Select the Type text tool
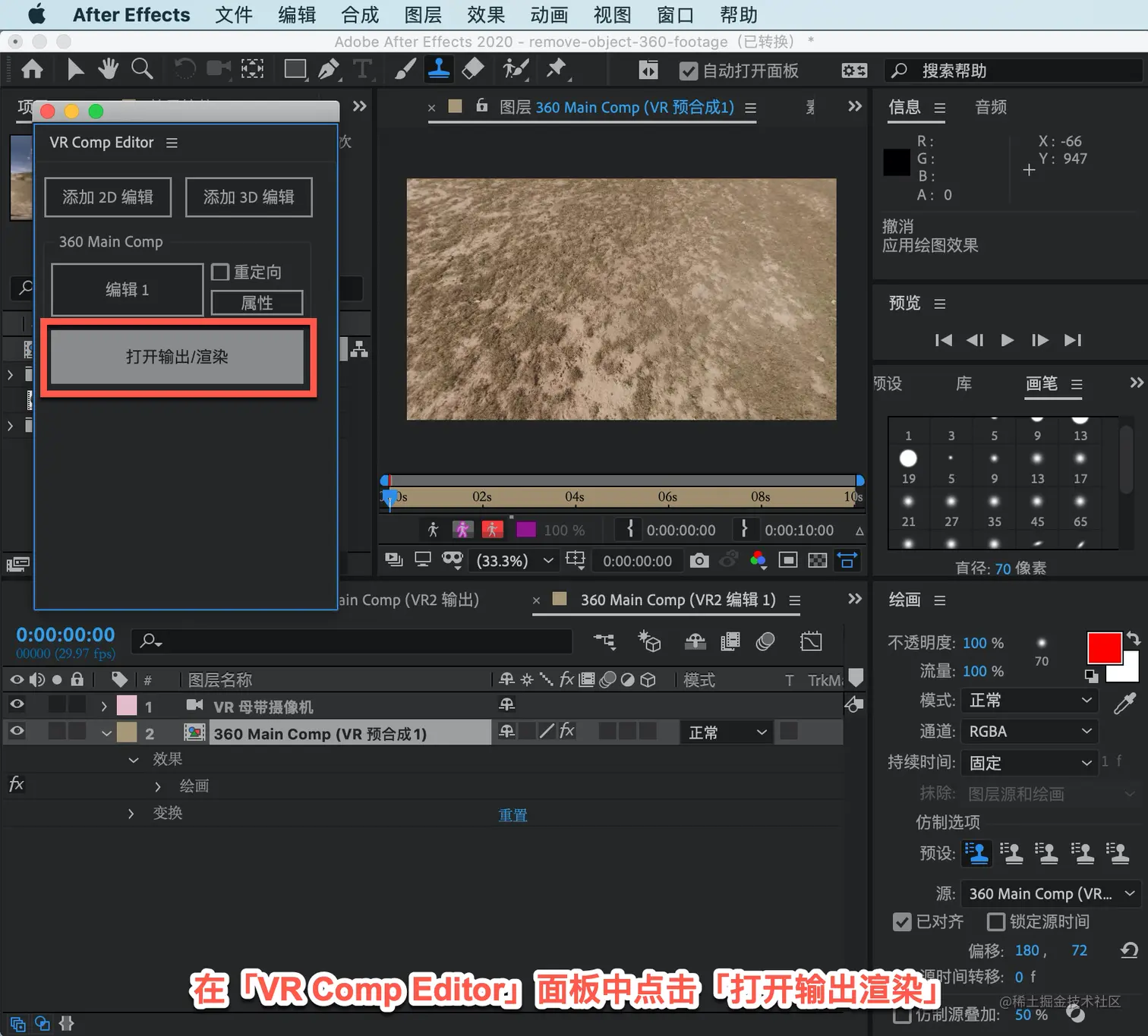 (363, 70)
